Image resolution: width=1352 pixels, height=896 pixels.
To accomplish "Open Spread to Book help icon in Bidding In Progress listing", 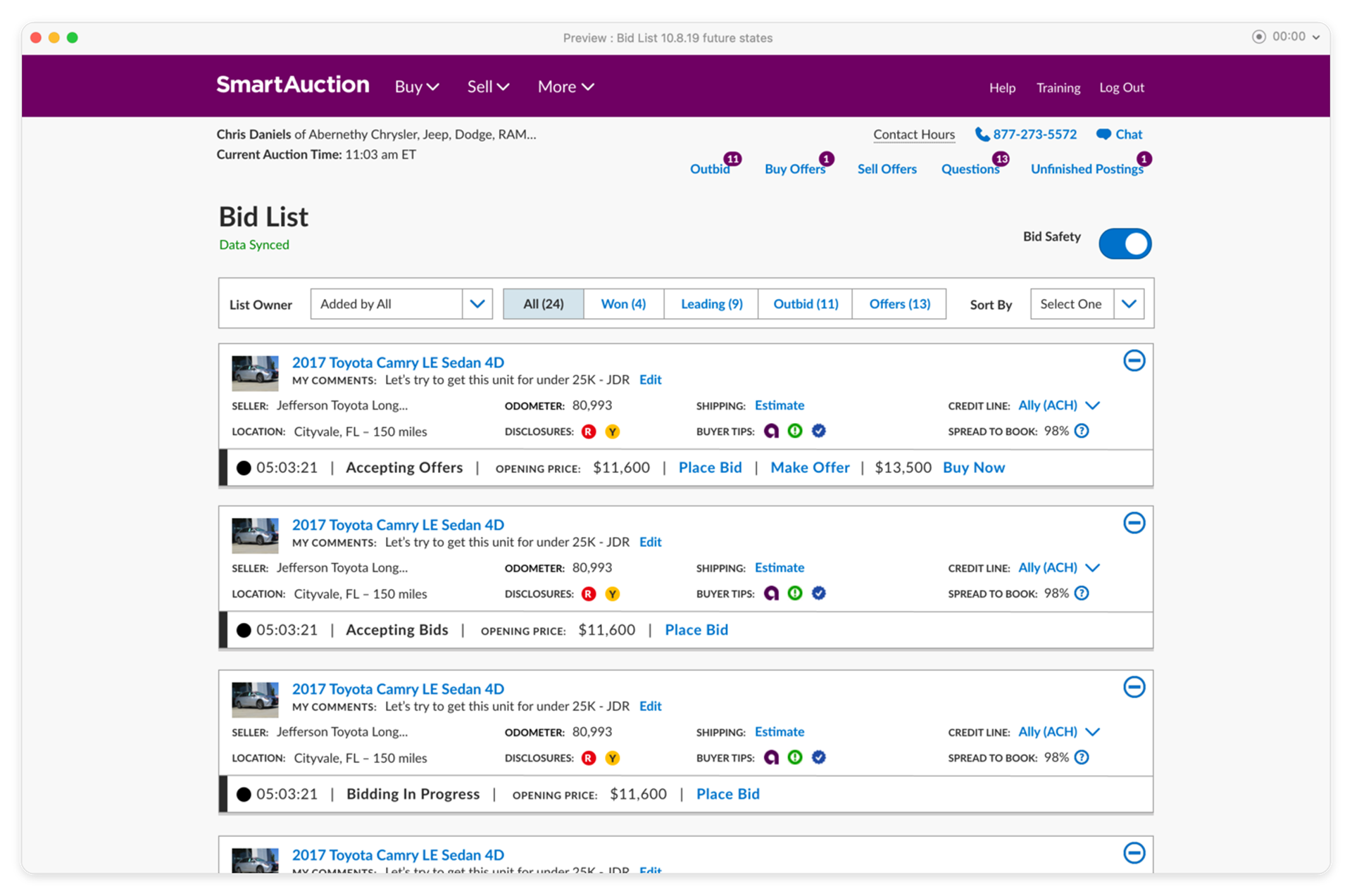I will point(1082,757).
